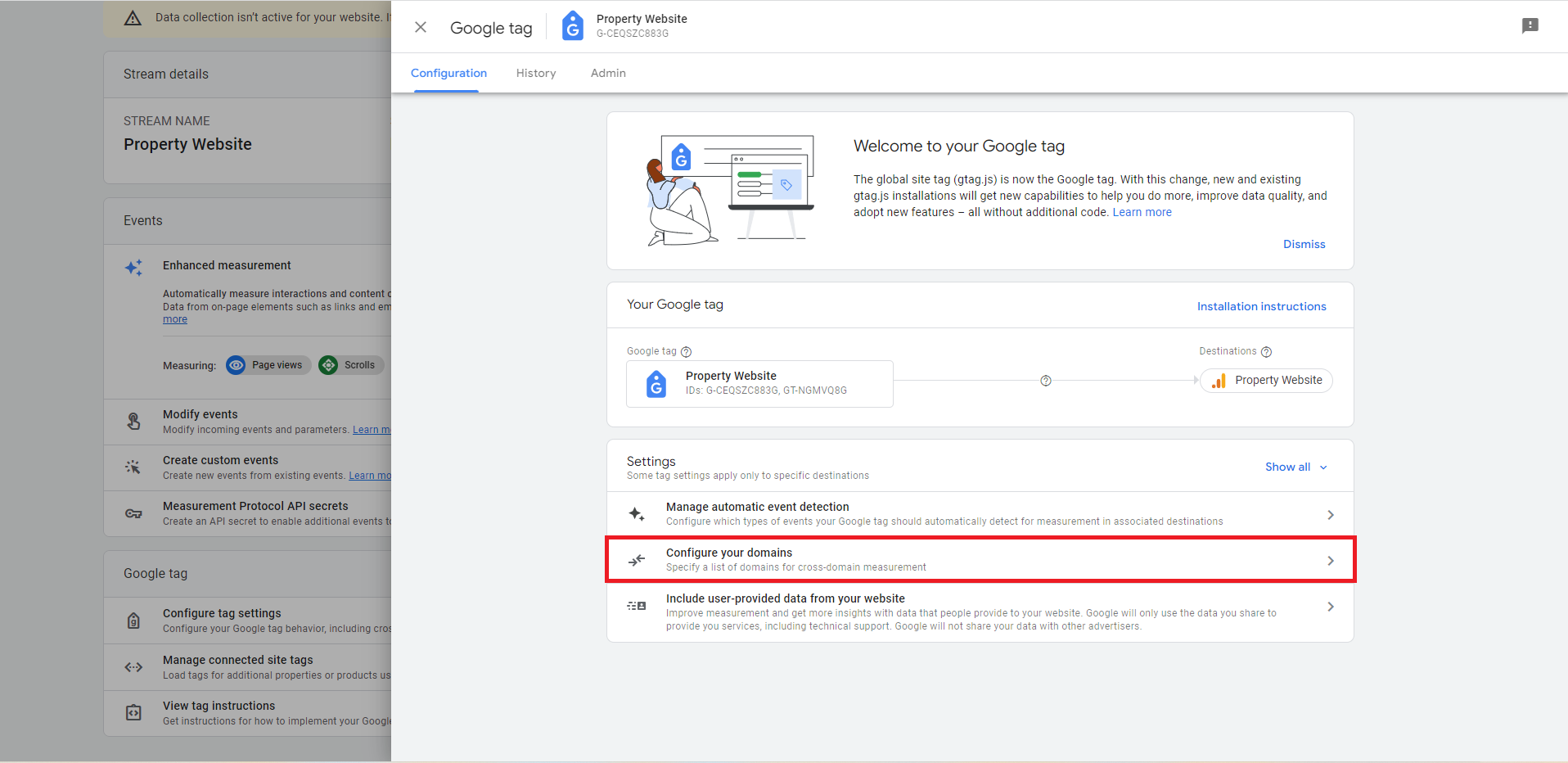
Task: Click the sparkle icon for automatic event detection
Action: [x=637, y=514]
